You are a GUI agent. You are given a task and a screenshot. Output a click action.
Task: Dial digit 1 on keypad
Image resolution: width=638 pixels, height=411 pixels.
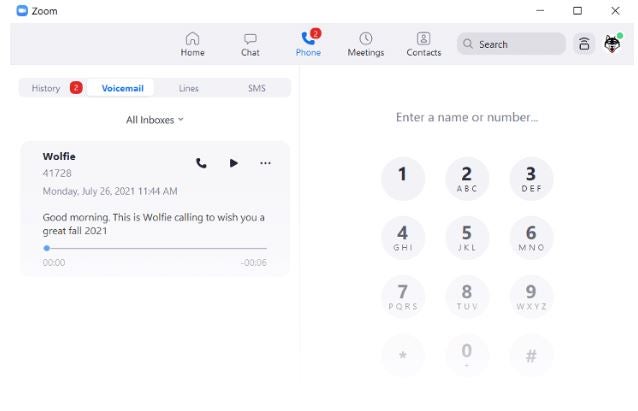coord(403,179)
